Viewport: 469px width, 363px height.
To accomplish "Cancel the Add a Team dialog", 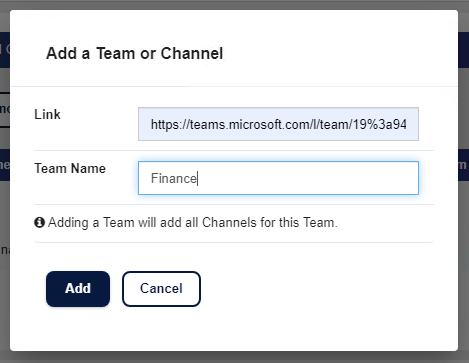I will pyautogui.click(x=161, y=289).
